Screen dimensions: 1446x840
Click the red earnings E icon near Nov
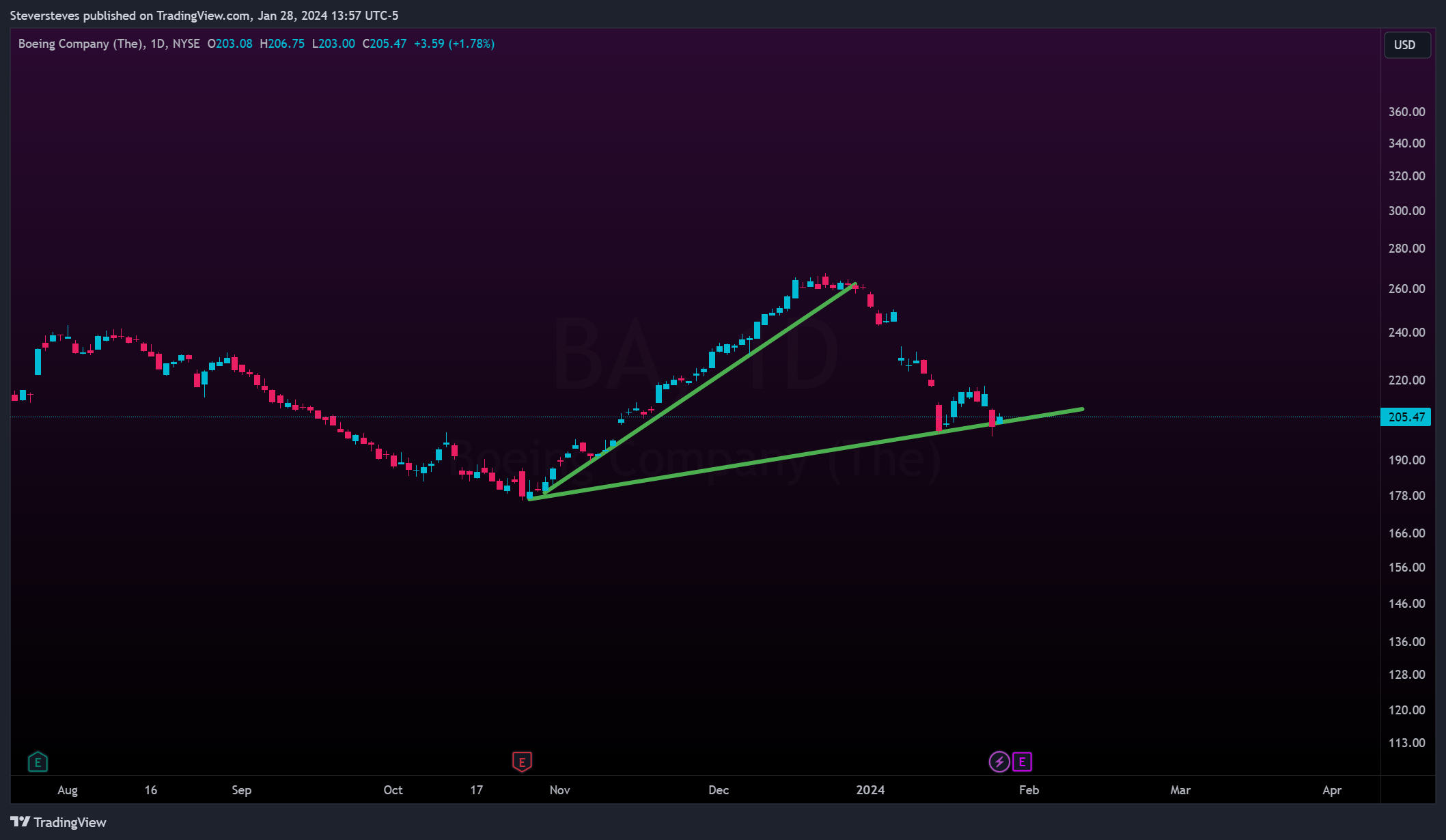[522, 761]
